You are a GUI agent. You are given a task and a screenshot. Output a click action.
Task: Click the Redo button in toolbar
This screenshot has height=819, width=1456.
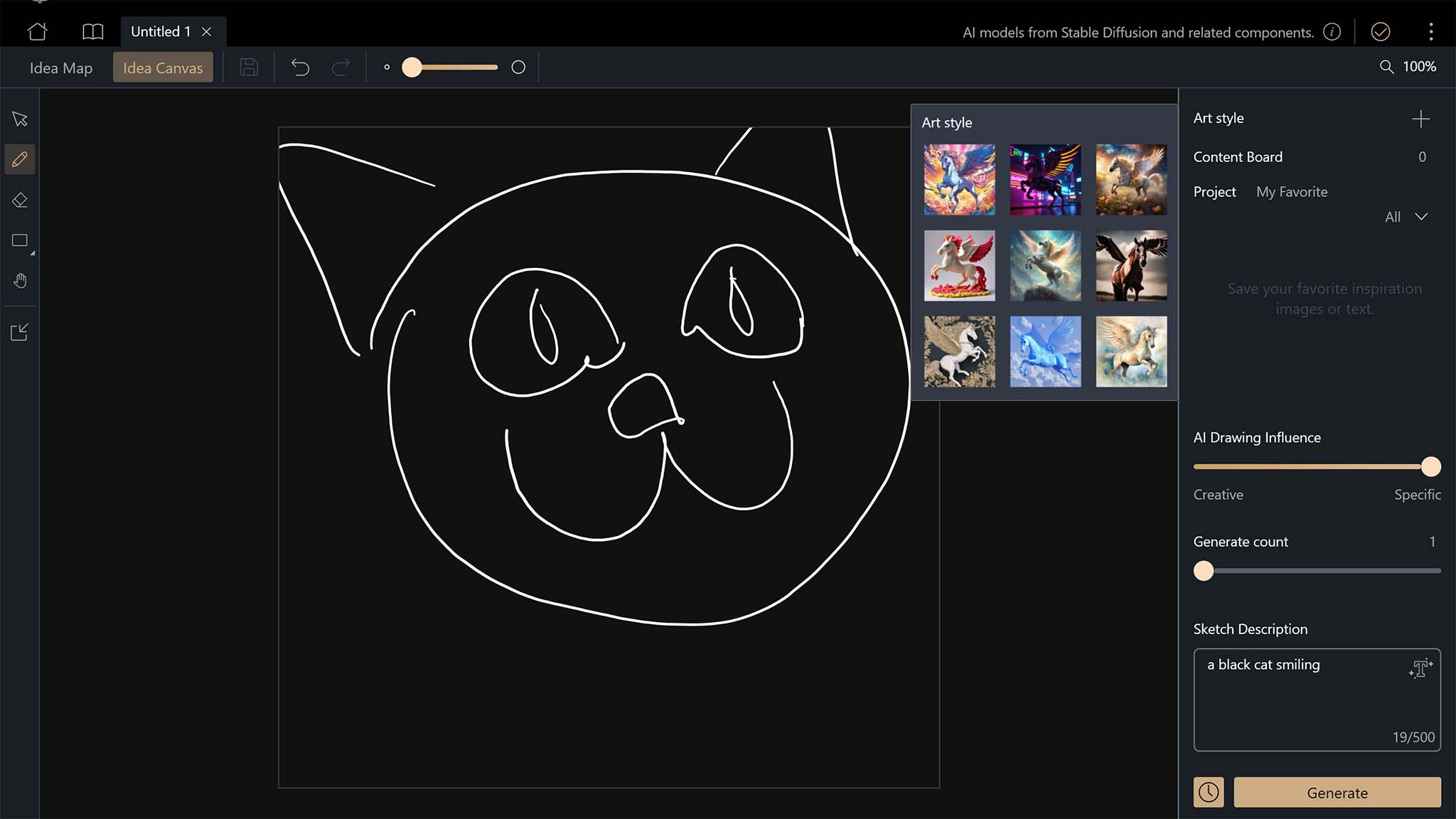click(341, 67)
